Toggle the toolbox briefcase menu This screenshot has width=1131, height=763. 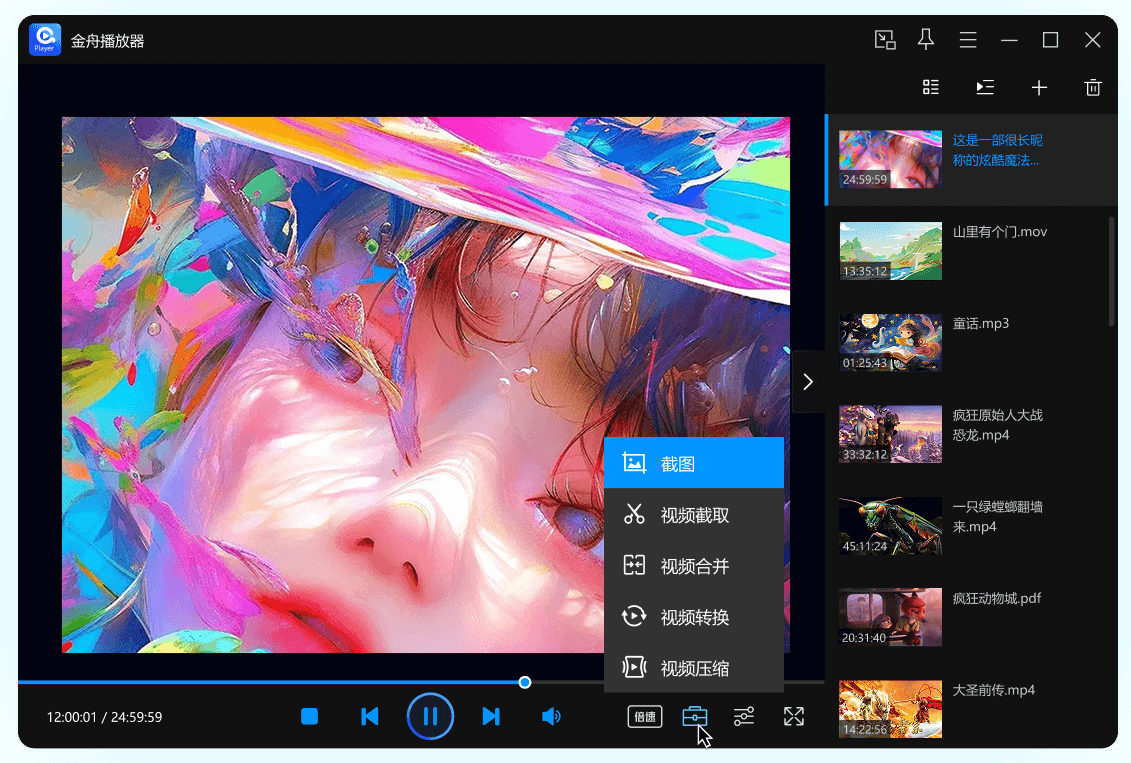[x=695, y=716]
